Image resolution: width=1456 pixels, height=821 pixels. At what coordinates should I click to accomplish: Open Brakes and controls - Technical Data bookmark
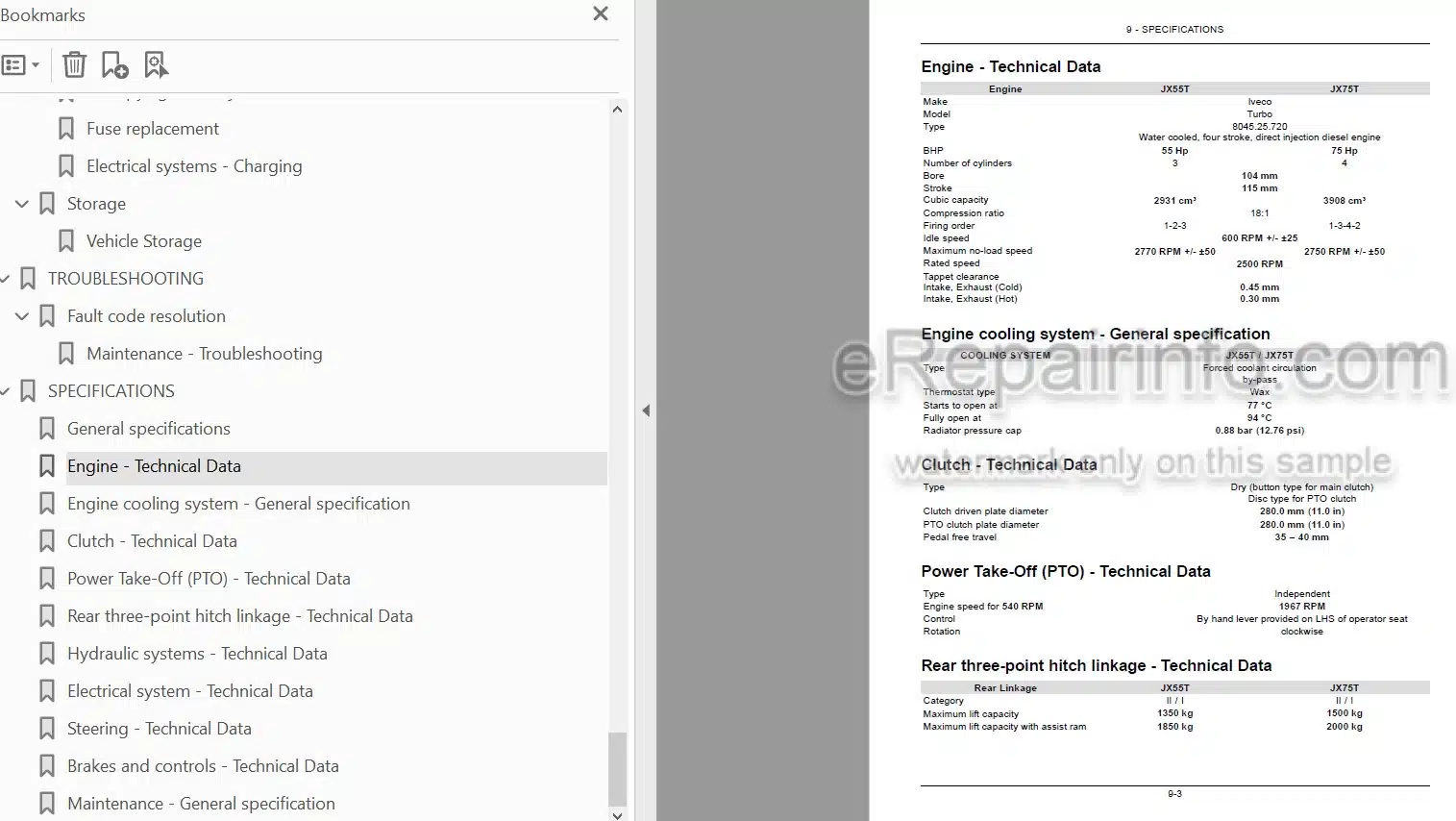pyautogui.click(x=203, y=766)
